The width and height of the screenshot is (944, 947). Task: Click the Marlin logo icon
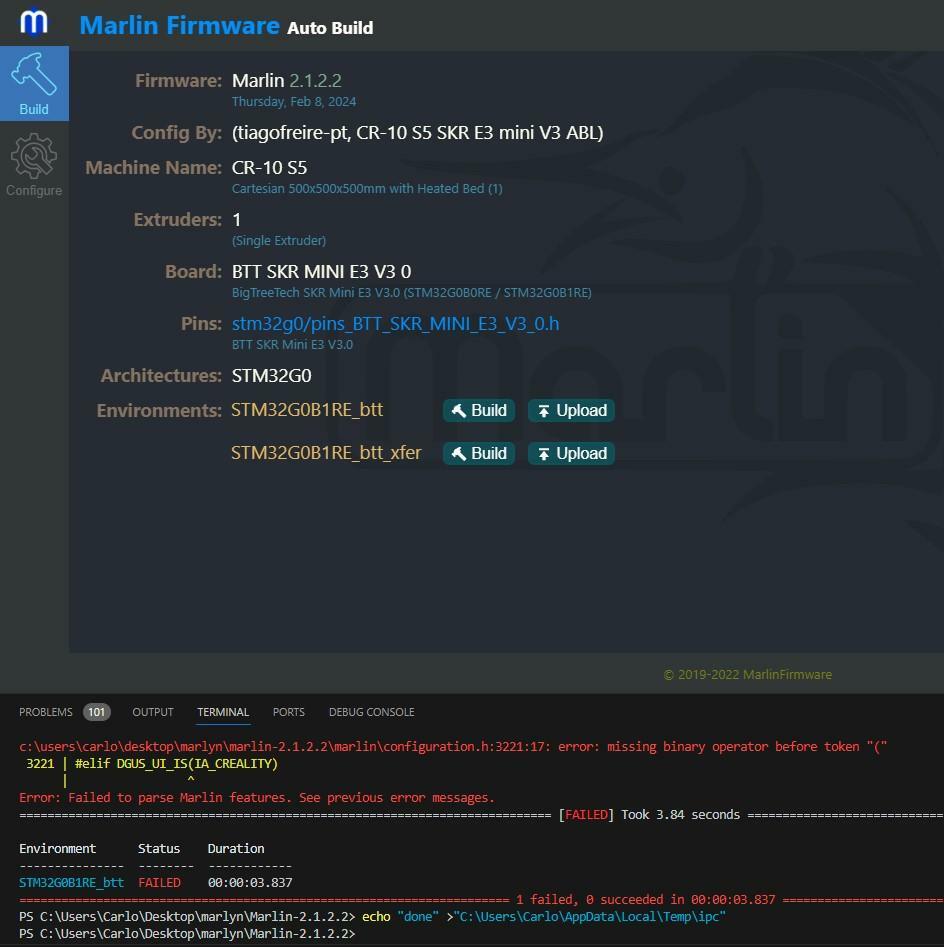[33, 22]
